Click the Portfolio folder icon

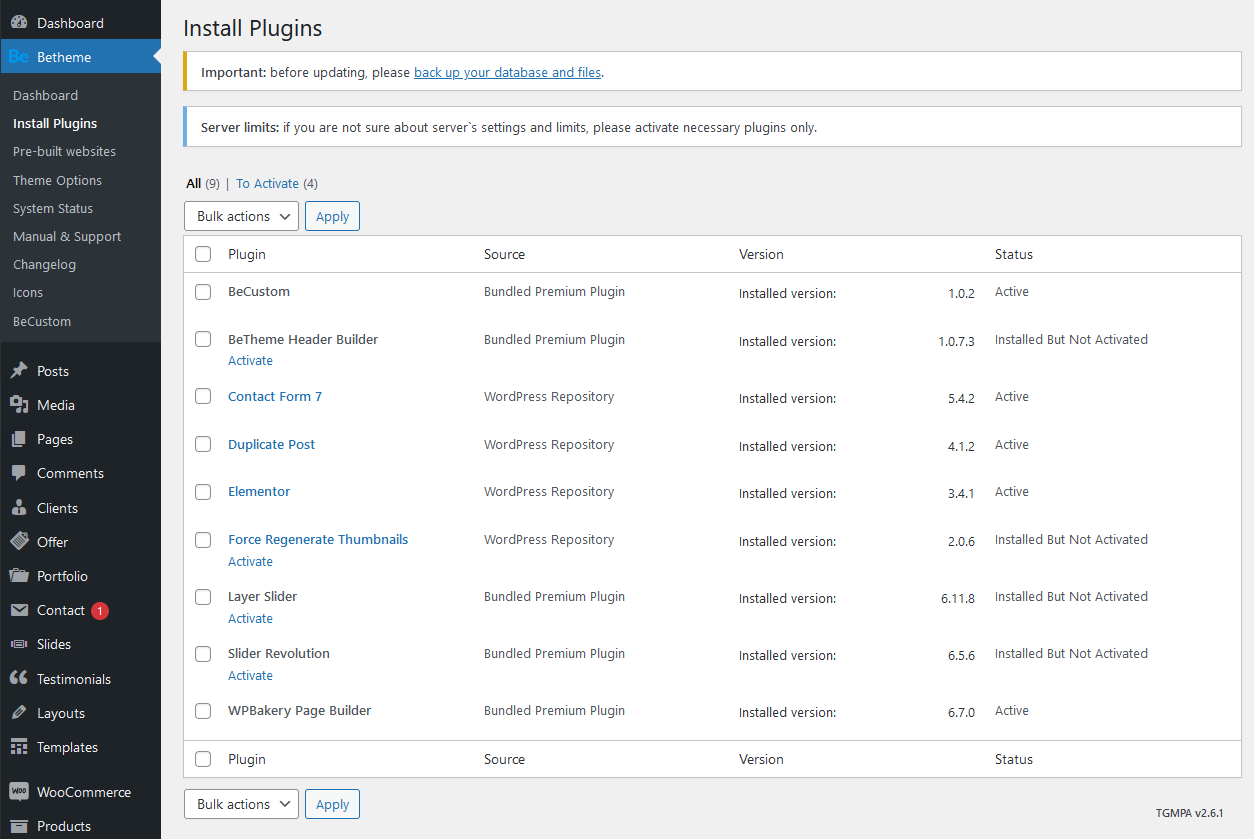click(x=19, y=576)
